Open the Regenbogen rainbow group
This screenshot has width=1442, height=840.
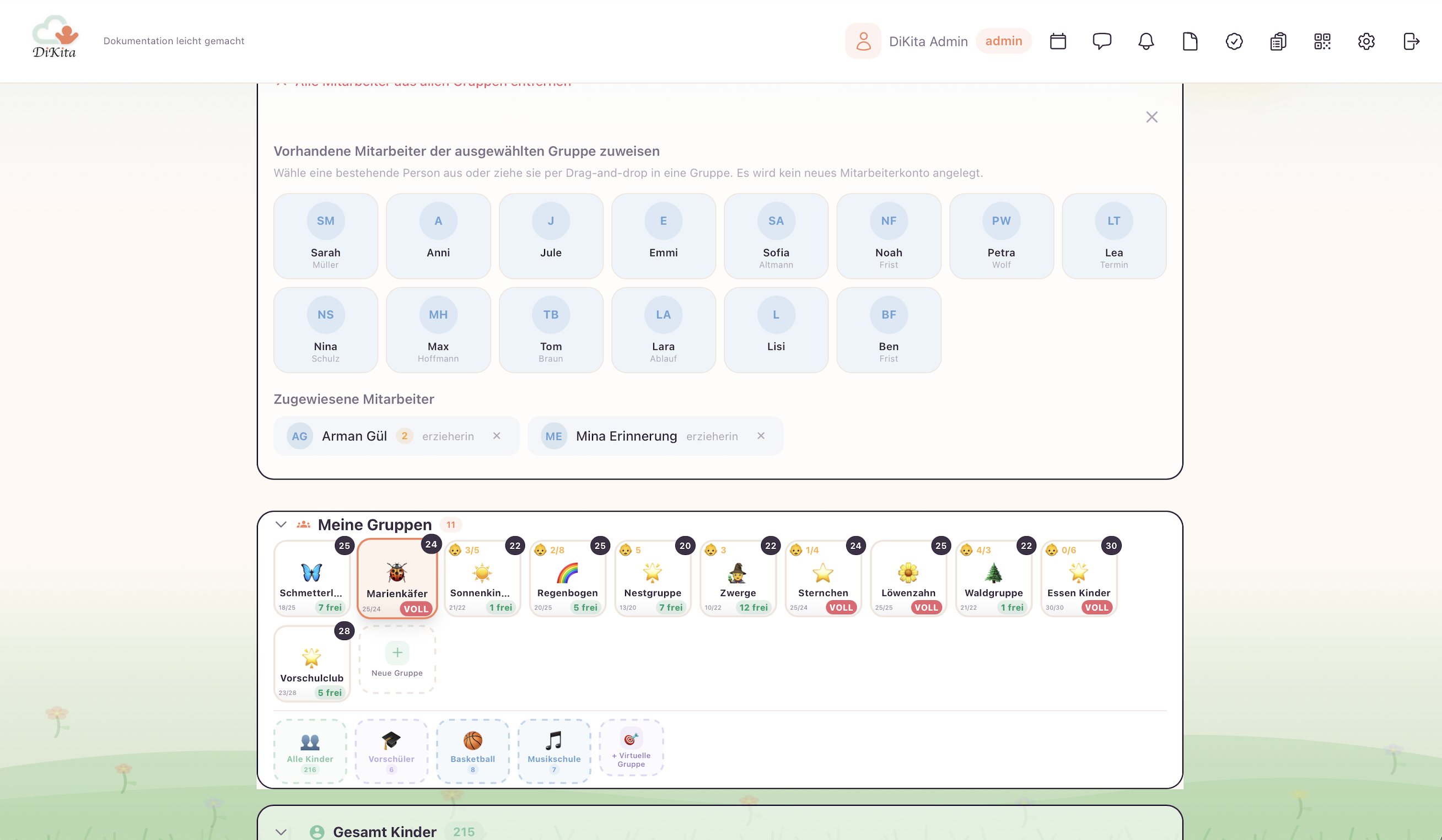coord(568,579)
